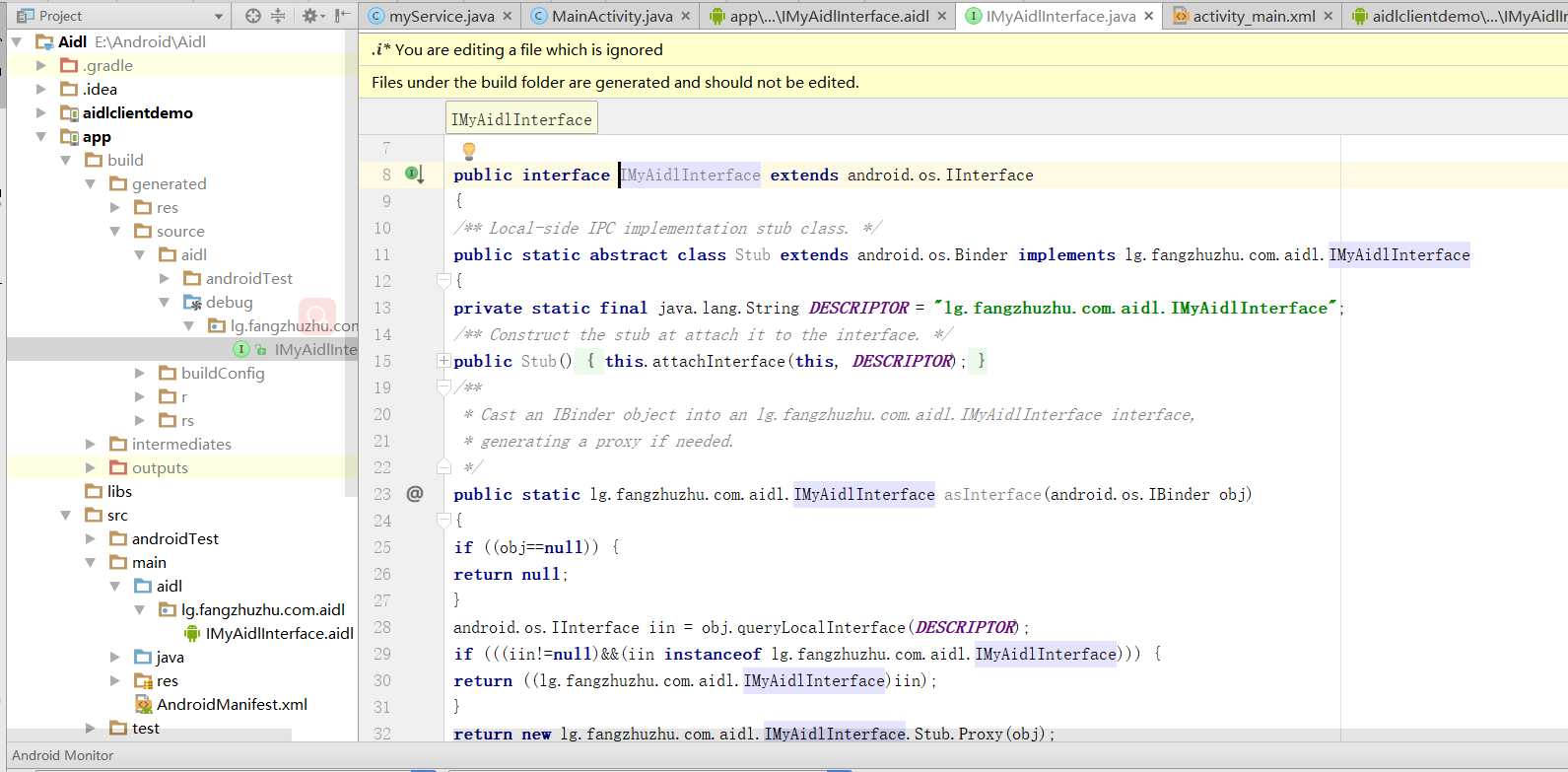Select IMyAidlInterface.aidl in the tree
Image resolution: width=1568 pixels, height=772 pixels.
pos(280,633)
